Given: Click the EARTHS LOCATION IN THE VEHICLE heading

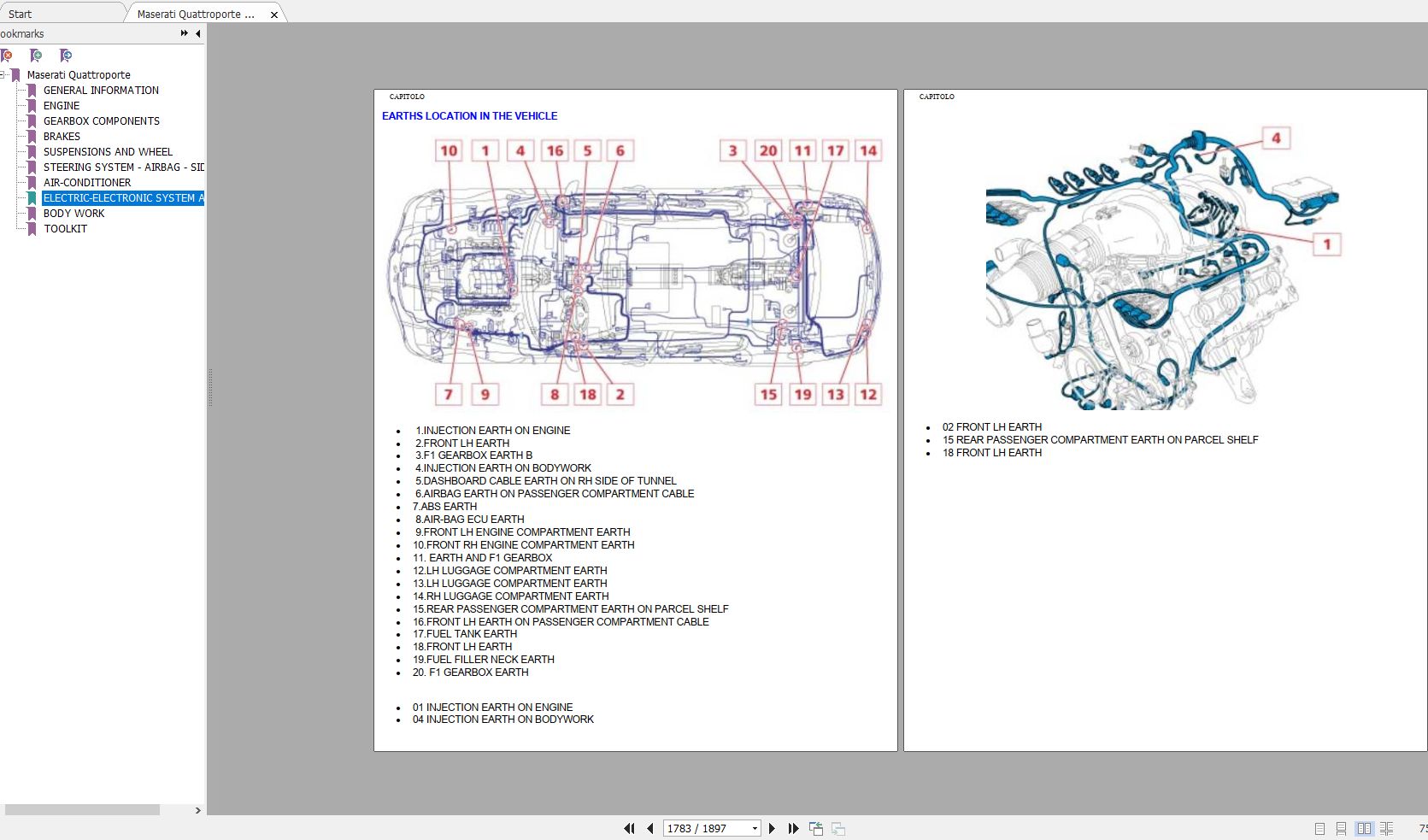Looking at the screenshot, I should coord(469,116).
